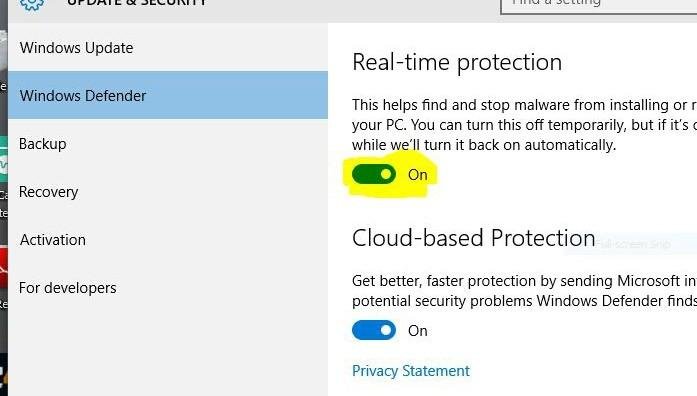Click the Real-time protection heading
This screenshot has height=396, width=697.
[x=457, y=62]
